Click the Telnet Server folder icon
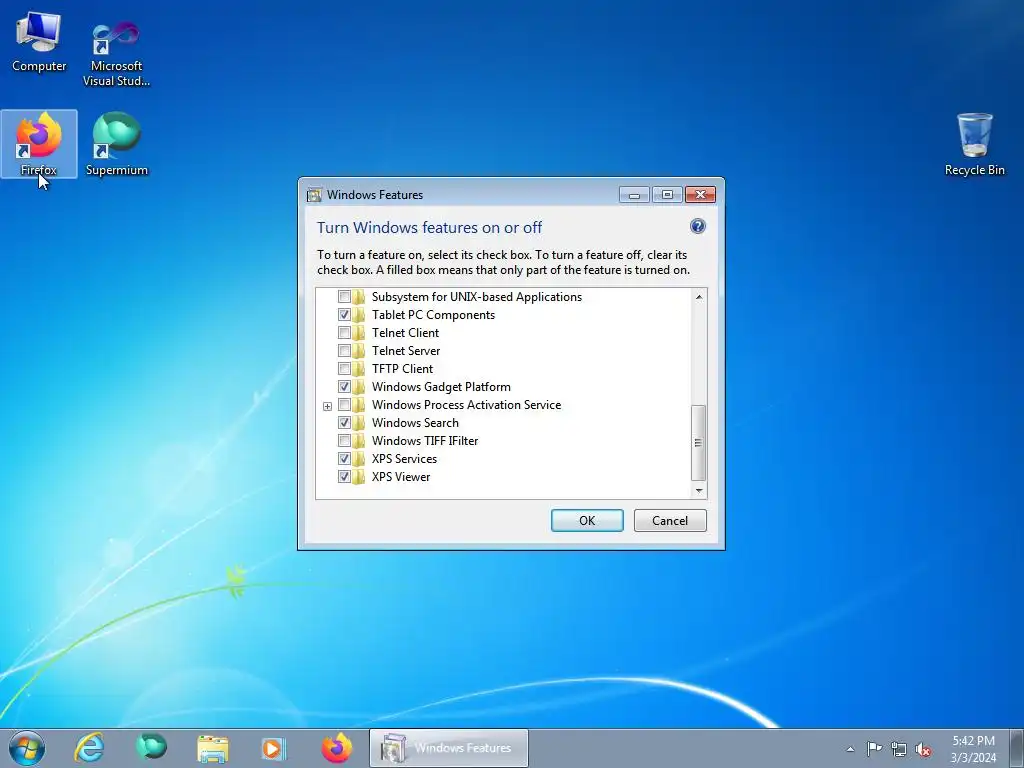 [x=359, y=351]
